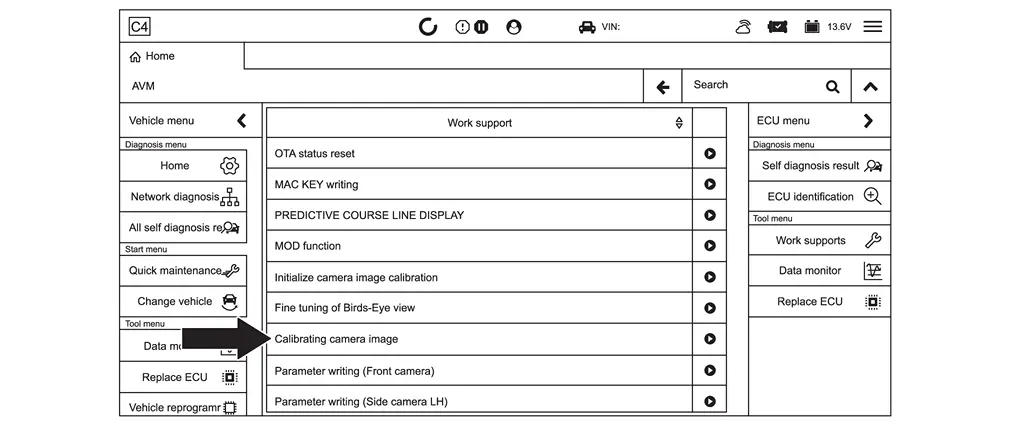Image resolution: width=1010 pixels, height=425 pixels.
Task: Click the user profile icon
Action: [514, 27]
